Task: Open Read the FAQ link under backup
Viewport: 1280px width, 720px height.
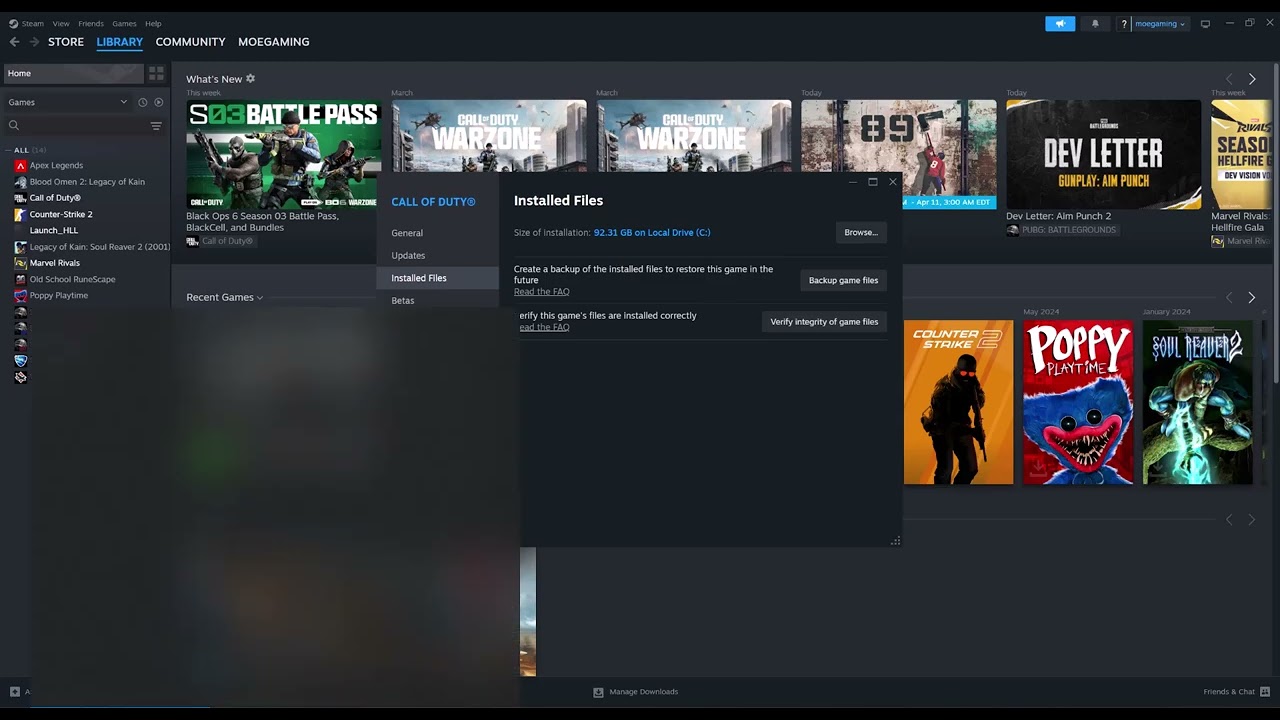Action: point(541,292)
